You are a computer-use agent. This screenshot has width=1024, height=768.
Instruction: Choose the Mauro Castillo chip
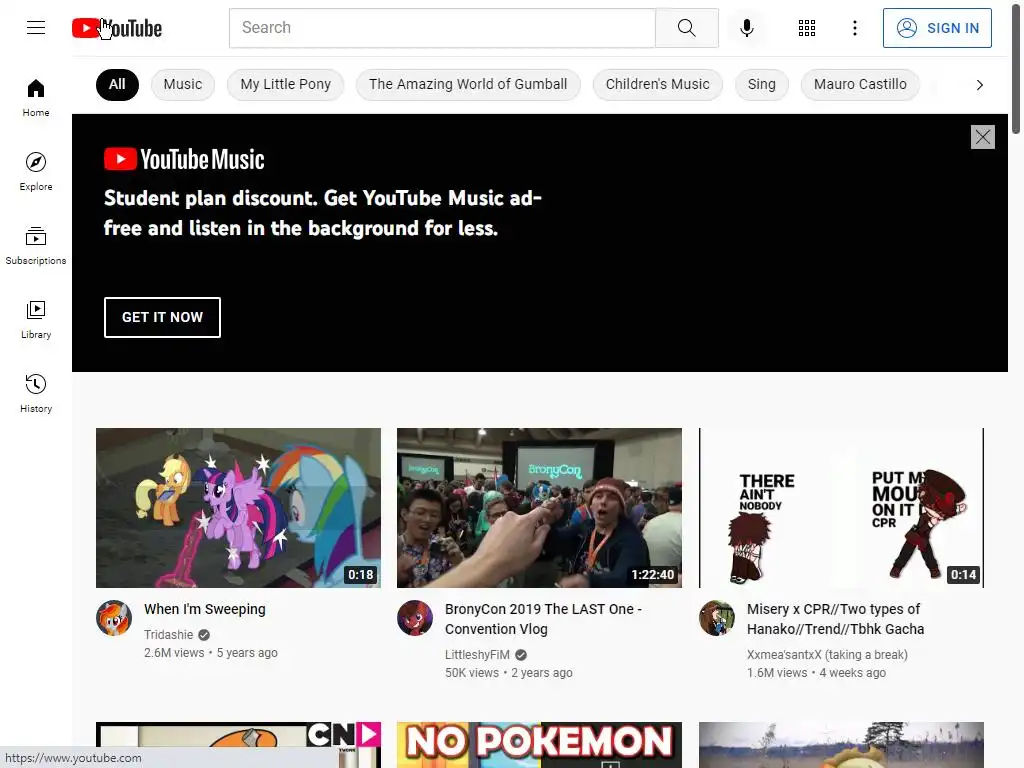(860, 84)
